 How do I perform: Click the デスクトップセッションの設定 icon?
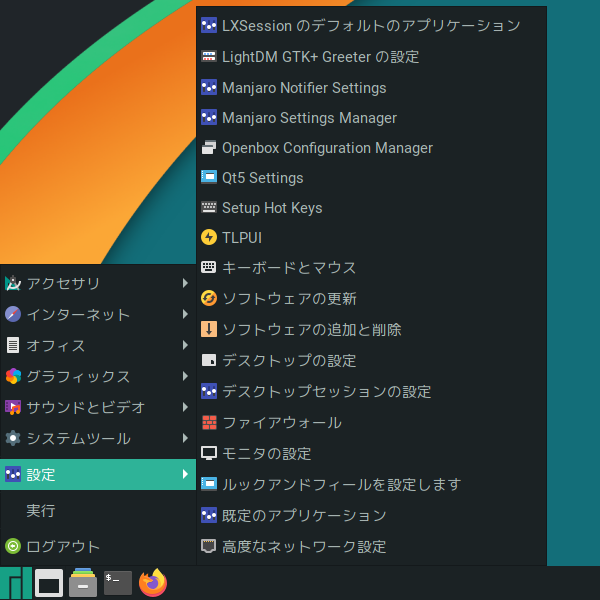pyautogui.click(x=209, y=391)
